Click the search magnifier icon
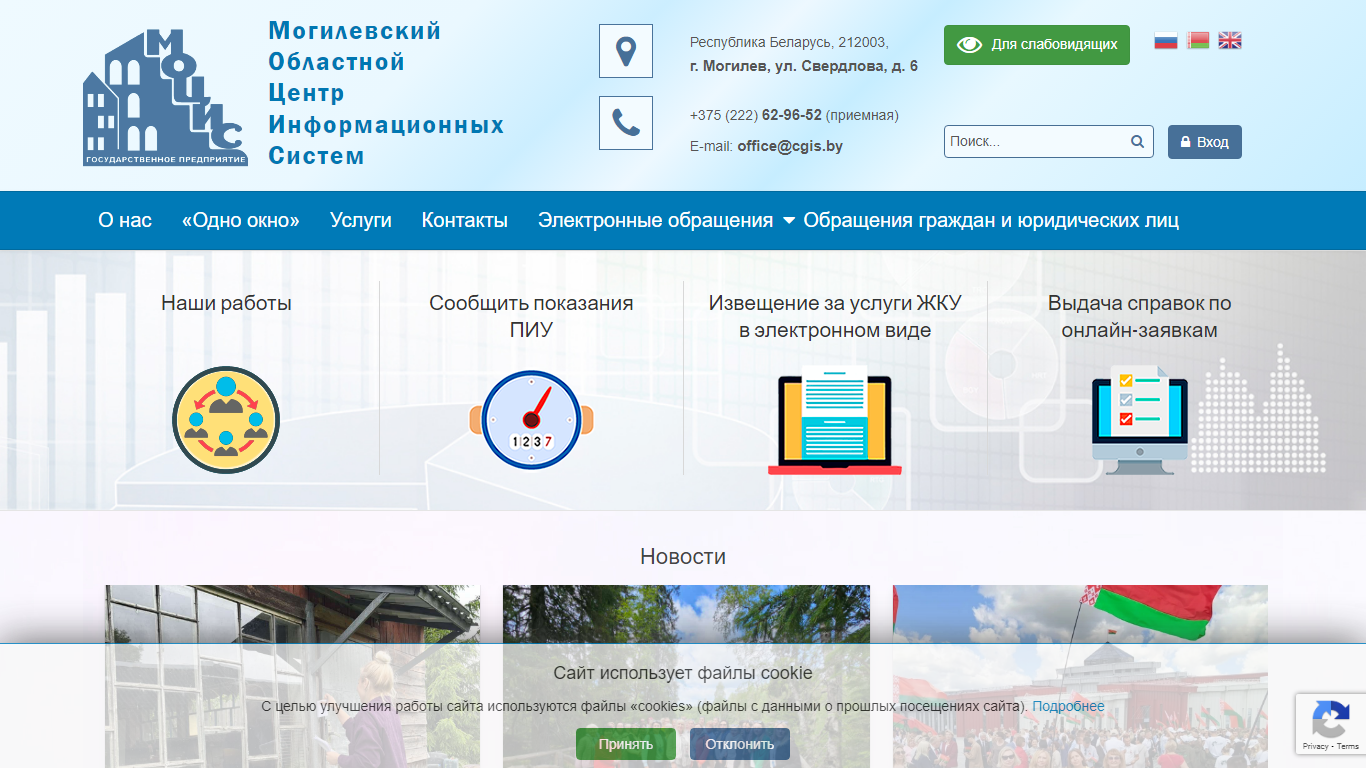 1137,142
